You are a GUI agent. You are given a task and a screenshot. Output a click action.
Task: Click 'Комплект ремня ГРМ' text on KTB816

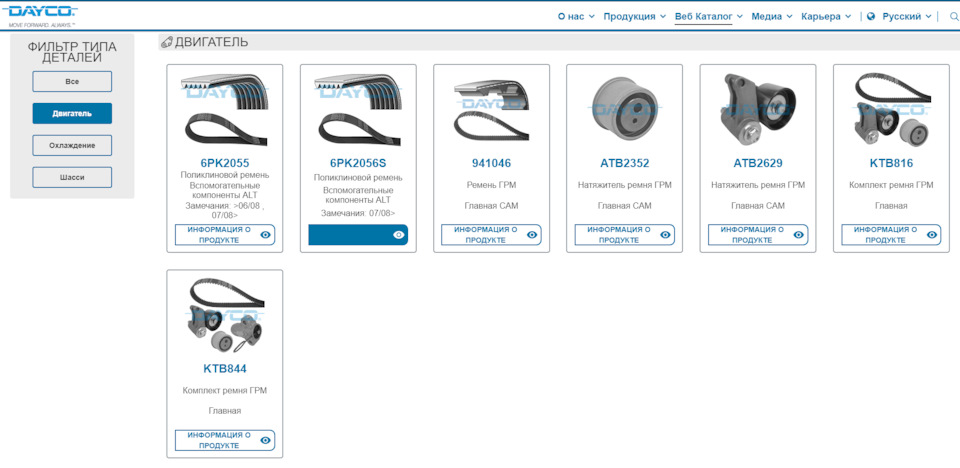click(891, 184)
